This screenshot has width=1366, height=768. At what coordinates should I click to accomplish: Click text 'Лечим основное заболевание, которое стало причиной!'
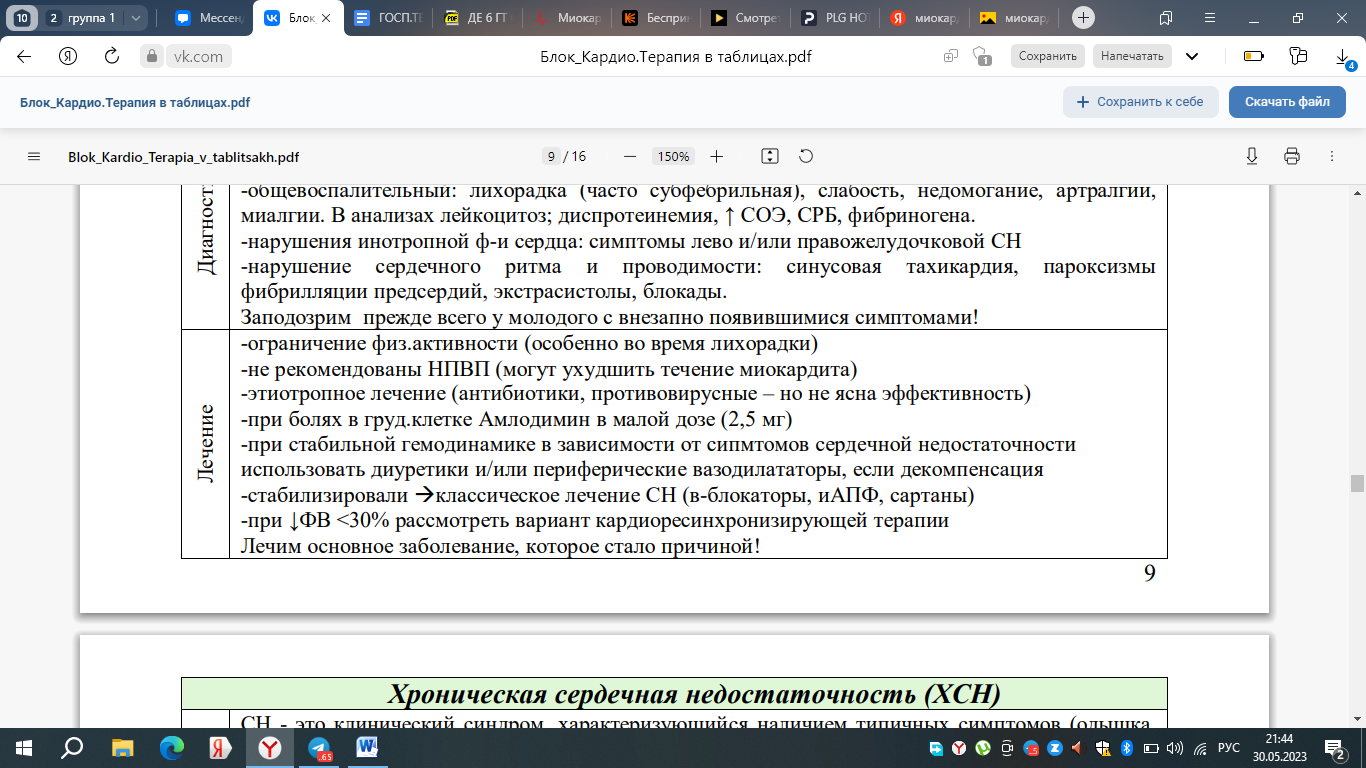(501, 547)
